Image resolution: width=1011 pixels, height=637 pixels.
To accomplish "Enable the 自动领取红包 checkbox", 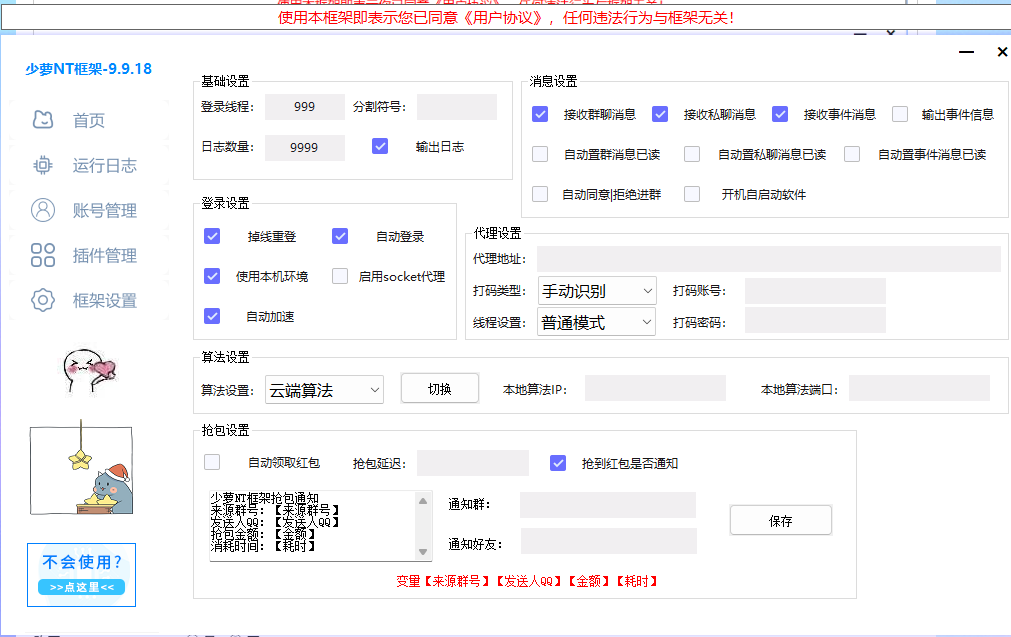I will (x=212, y=462).
